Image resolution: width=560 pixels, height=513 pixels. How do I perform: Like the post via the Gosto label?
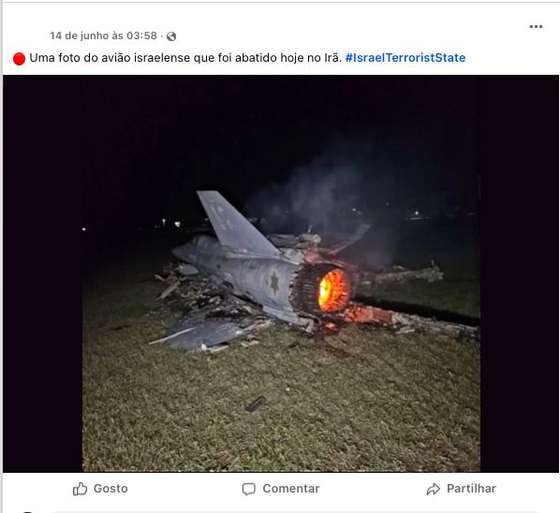(110, 488)
